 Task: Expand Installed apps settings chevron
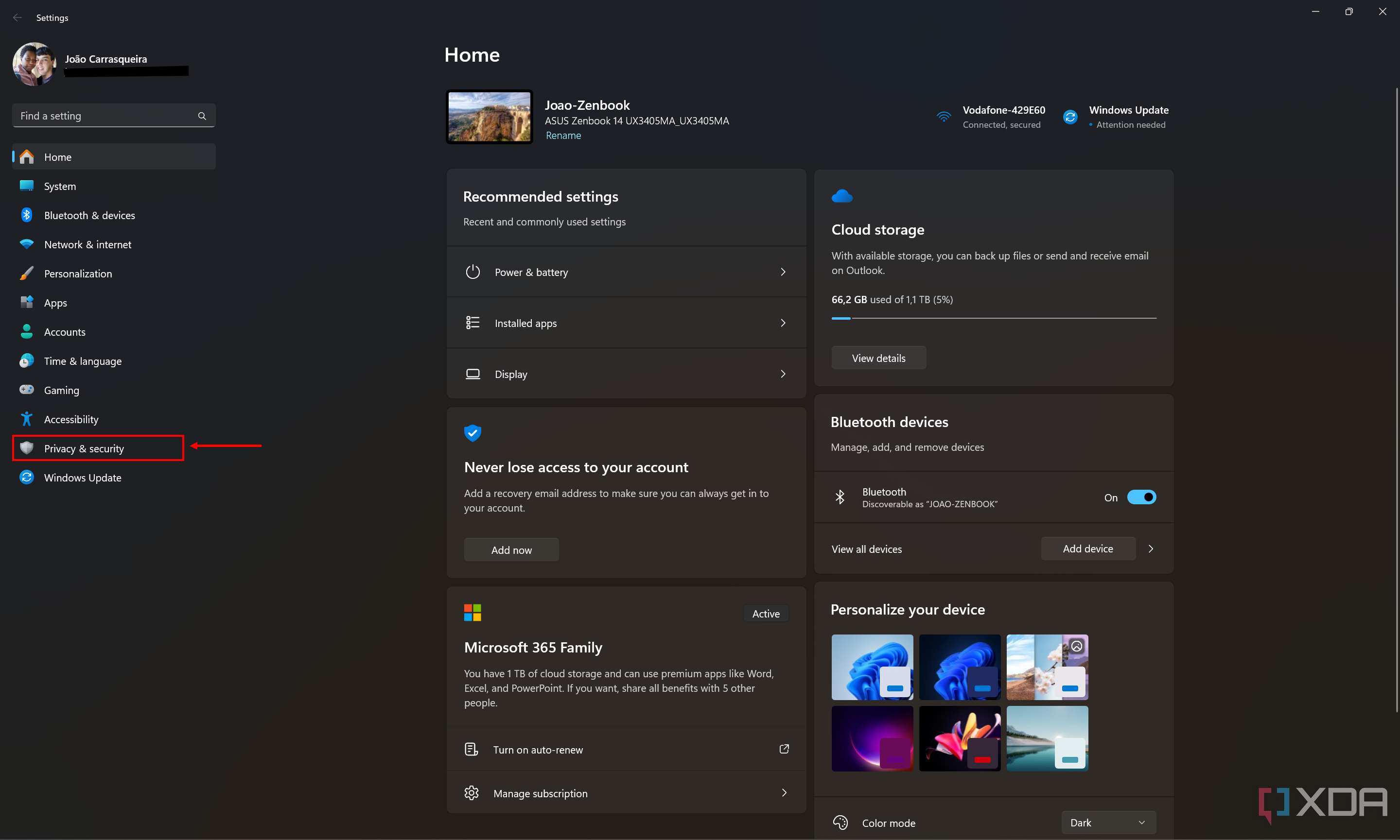point(783,323)
